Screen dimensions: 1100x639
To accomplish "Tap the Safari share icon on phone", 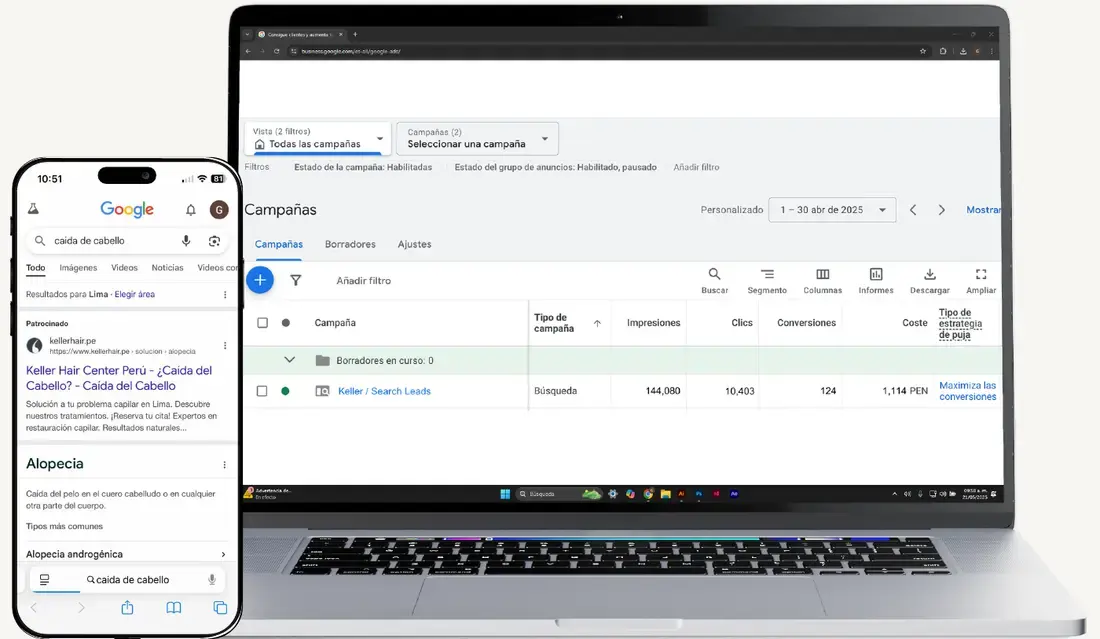I will point(127,607).
